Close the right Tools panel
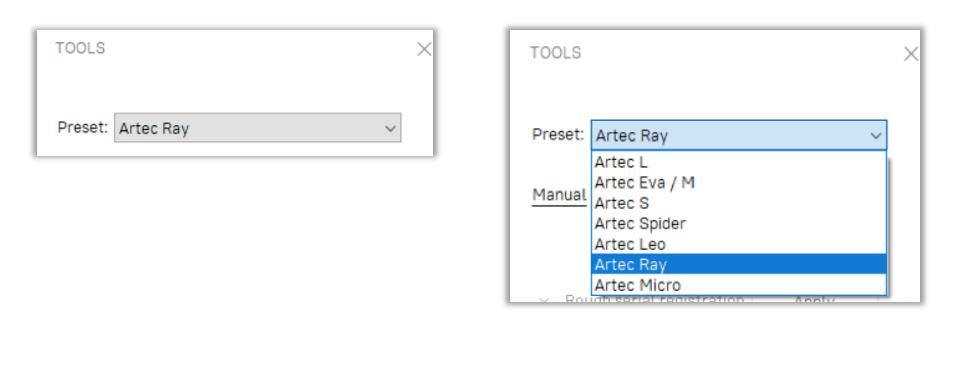This screenshot has width=967, height=374. tap(911, 54)
